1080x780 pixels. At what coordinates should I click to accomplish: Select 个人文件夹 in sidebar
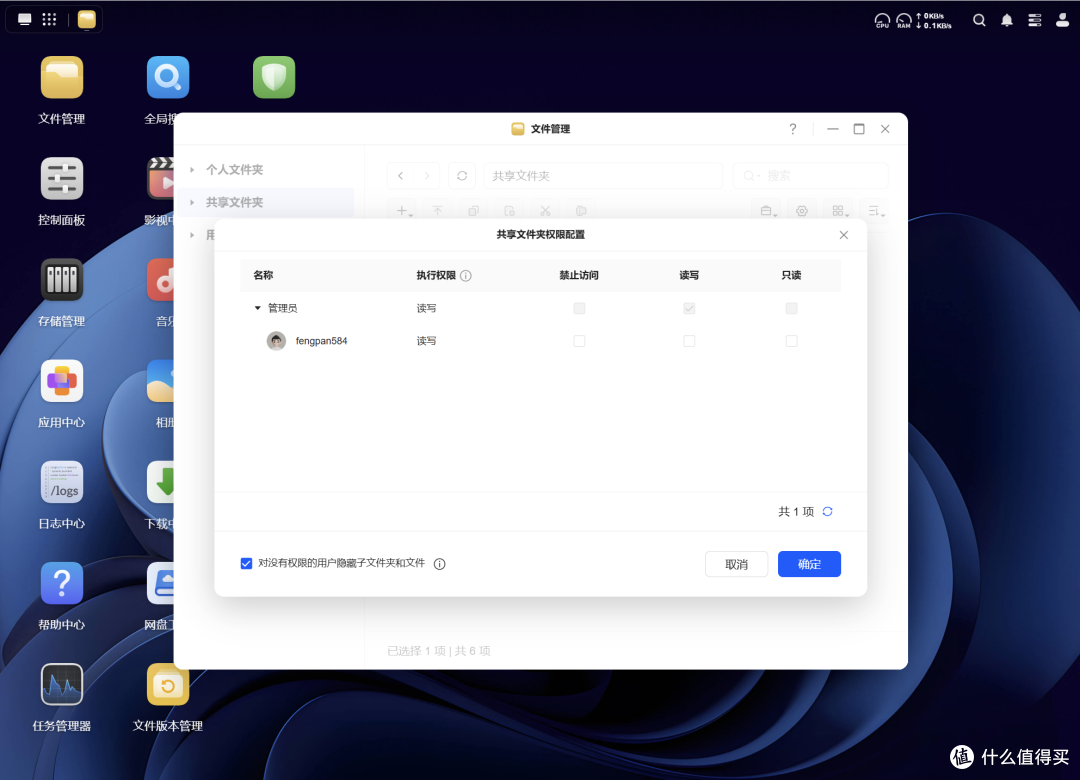[x=234, y=170]
